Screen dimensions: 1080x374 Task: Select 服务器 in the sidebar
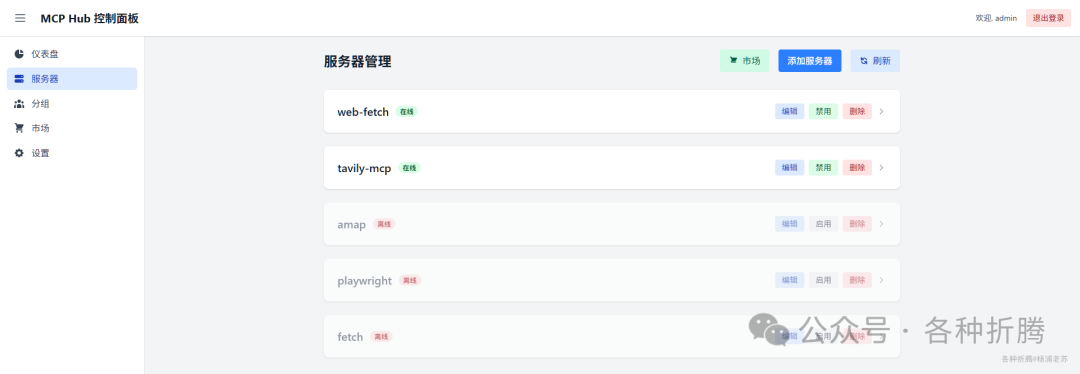(x=72, y=79)
